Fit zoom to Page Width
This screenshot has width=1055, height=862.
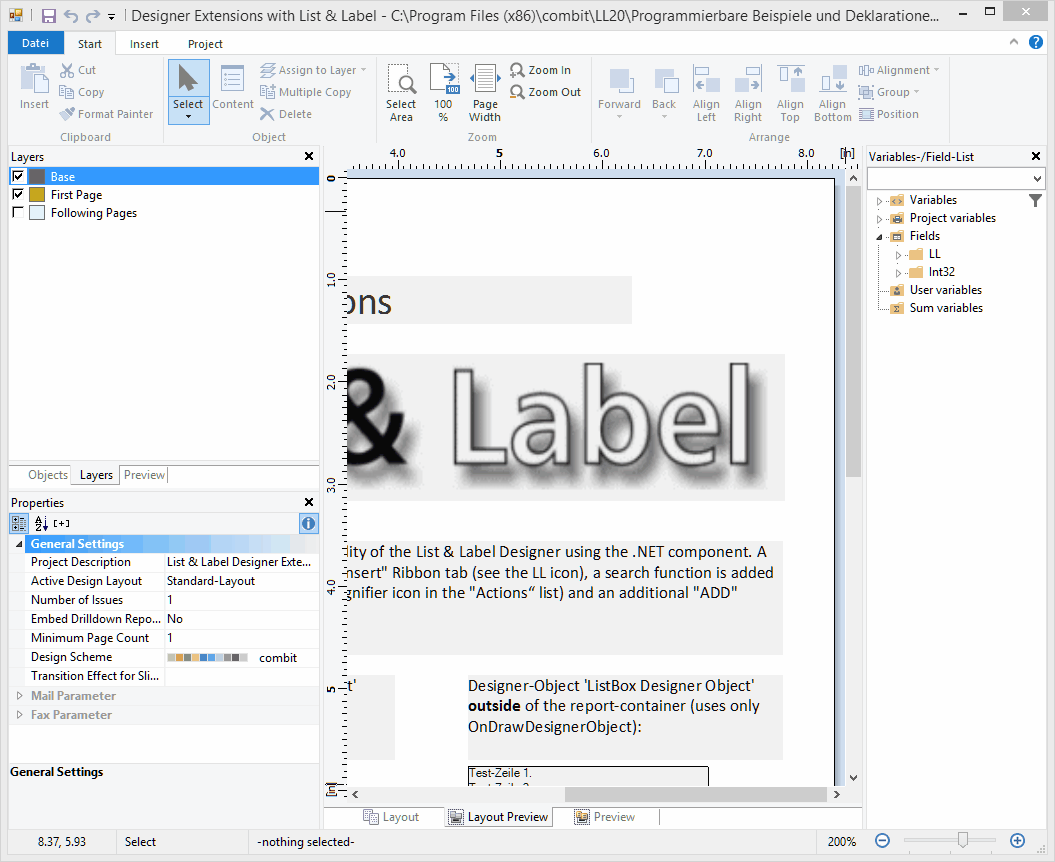pos(485,92)
